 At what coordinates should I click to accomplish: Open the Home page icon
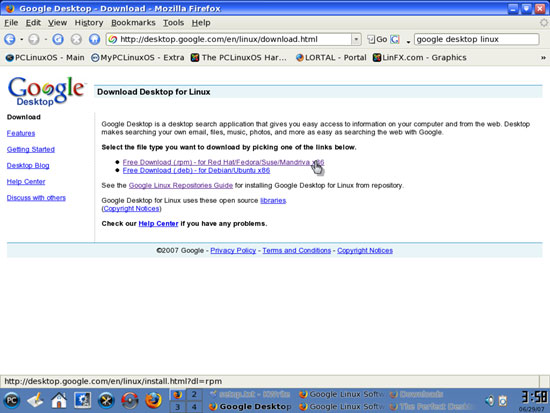tap(94, 39)
